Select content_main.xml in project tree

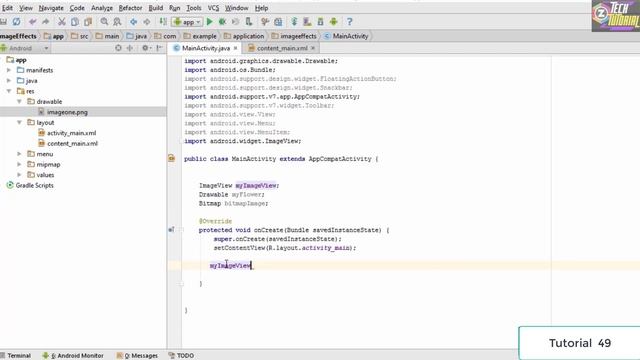(x=72, y=144)
